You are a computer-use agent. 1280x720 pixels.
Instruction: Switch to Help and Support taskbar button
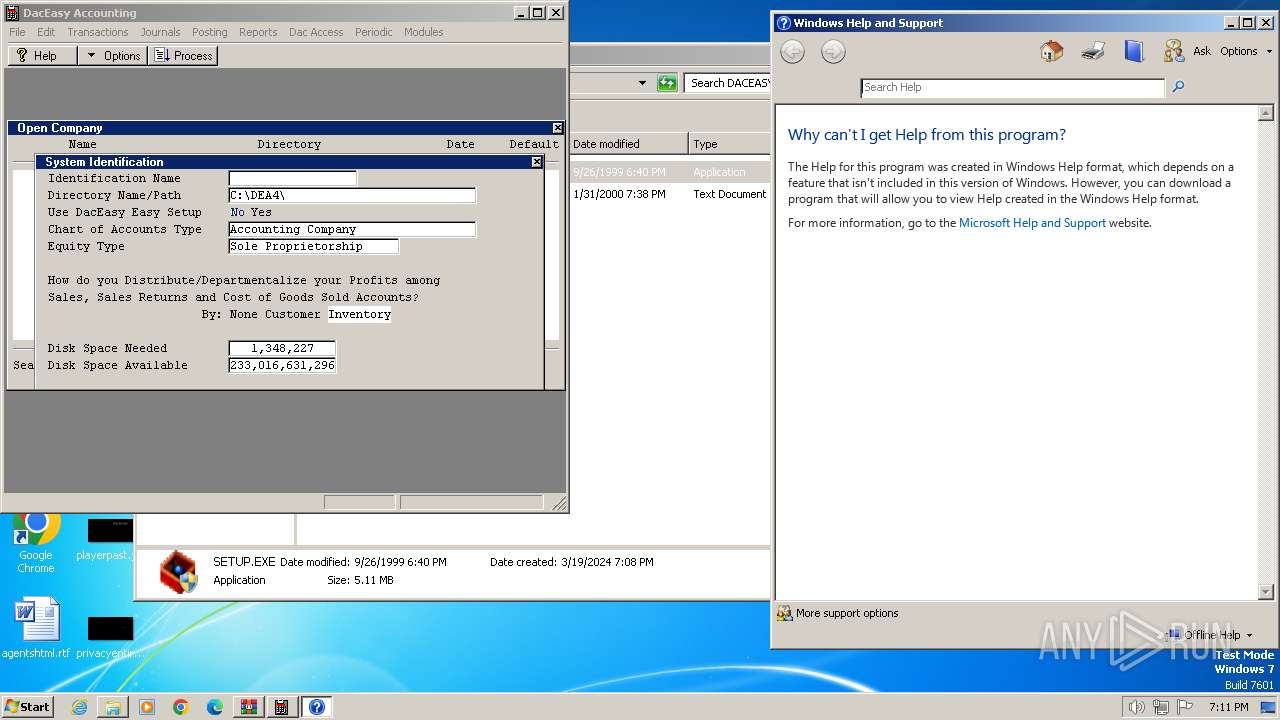316,707
